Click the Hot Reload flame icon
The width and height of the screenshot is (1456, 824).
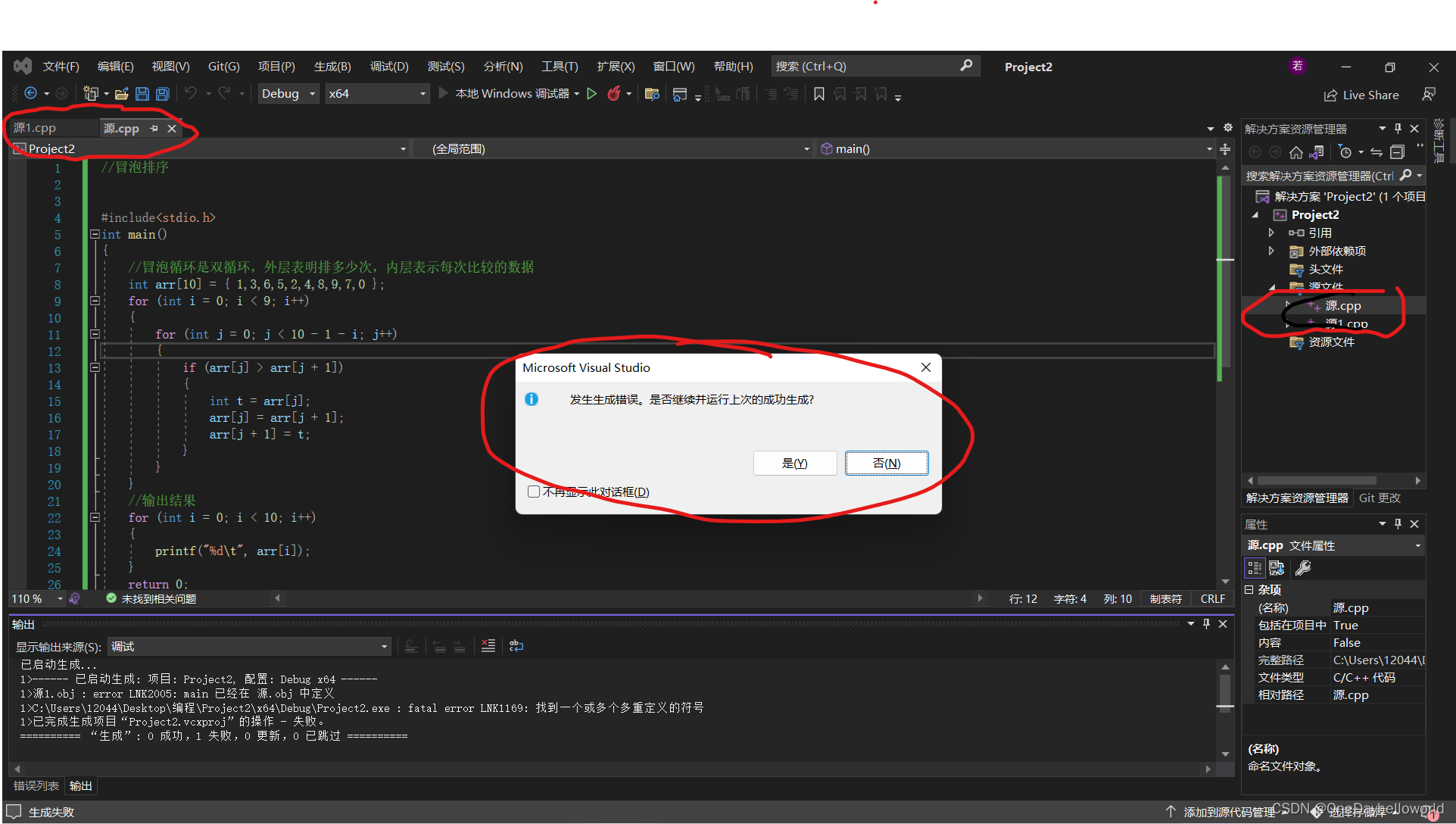pos(614,94)
